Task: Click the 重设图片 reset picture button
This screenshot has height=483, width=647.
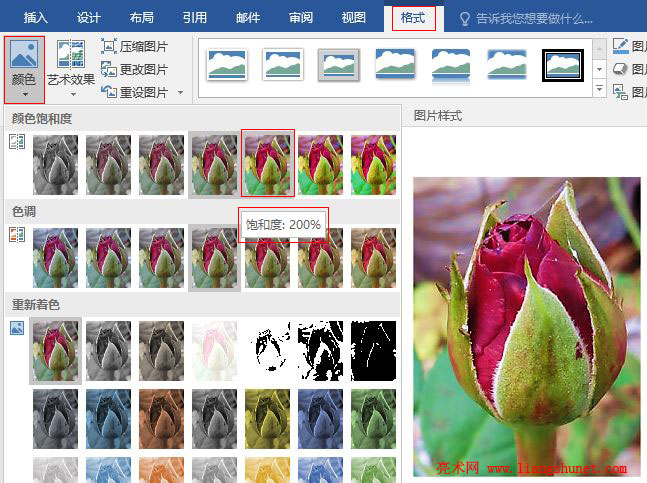Action: (x=135, y=92)
